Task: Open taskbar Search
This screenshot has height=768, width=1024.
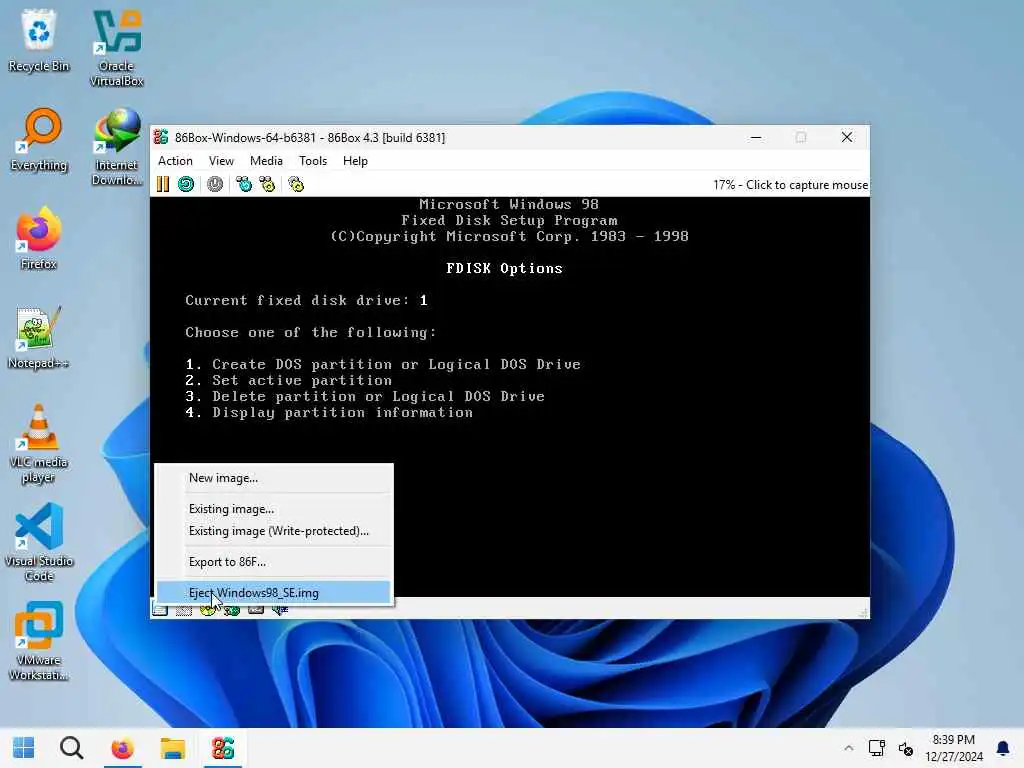Action: point(71,748)
